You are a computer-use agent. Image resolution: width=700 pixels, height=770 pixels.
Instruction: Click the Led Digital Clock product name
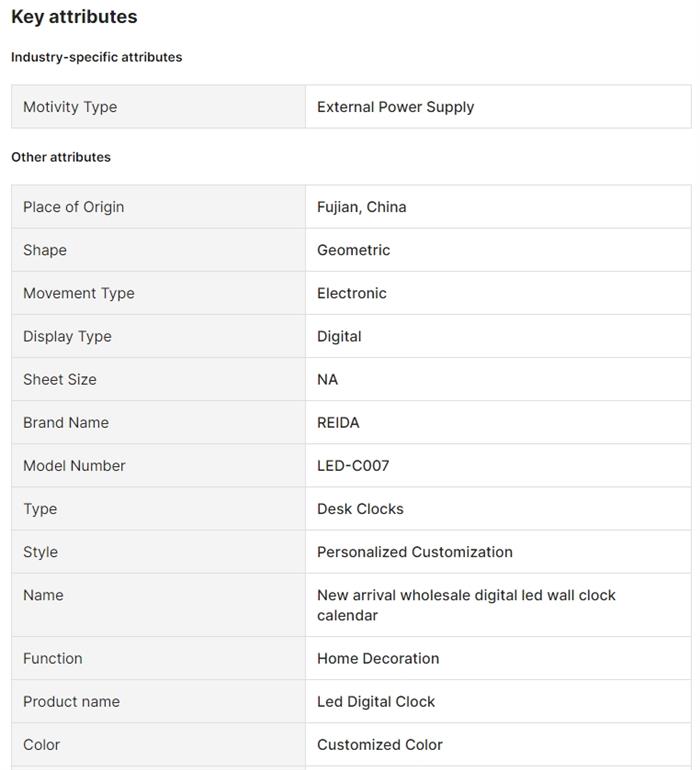coord(376,701)
